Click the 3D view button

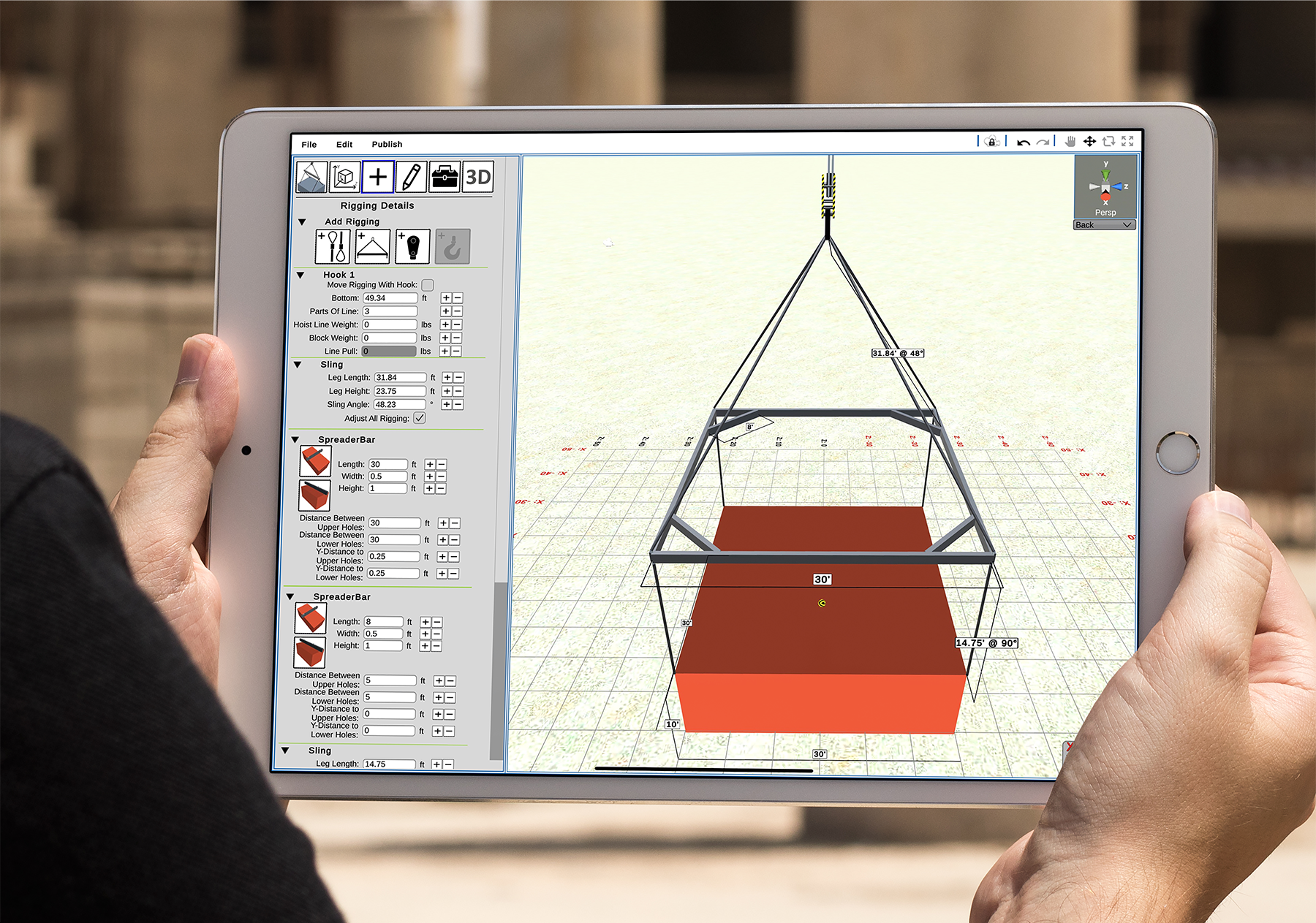coord(478,176)
